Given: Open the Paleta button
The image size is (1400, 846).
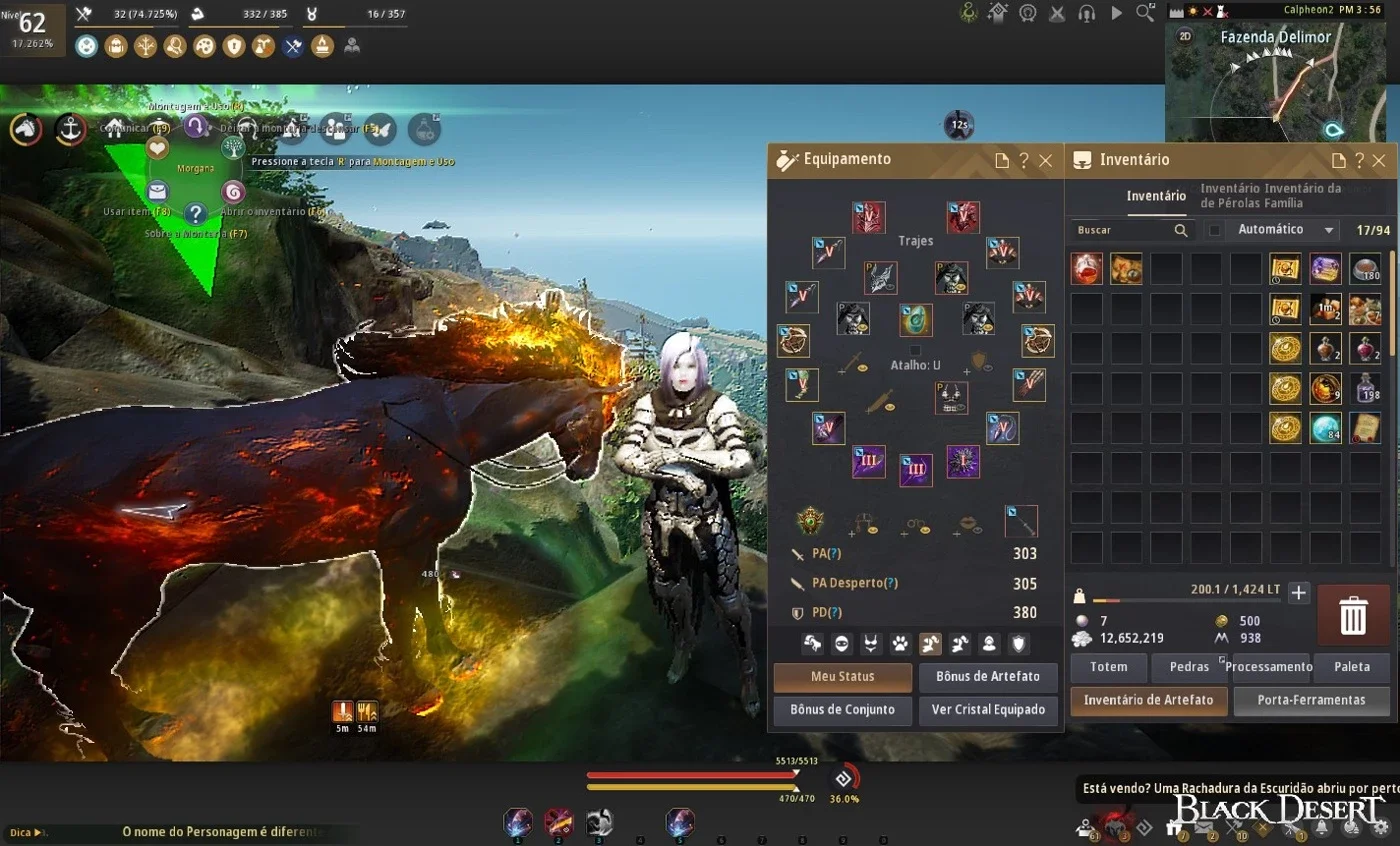Looking at the screenshot, I should [x=1352, y=667].
